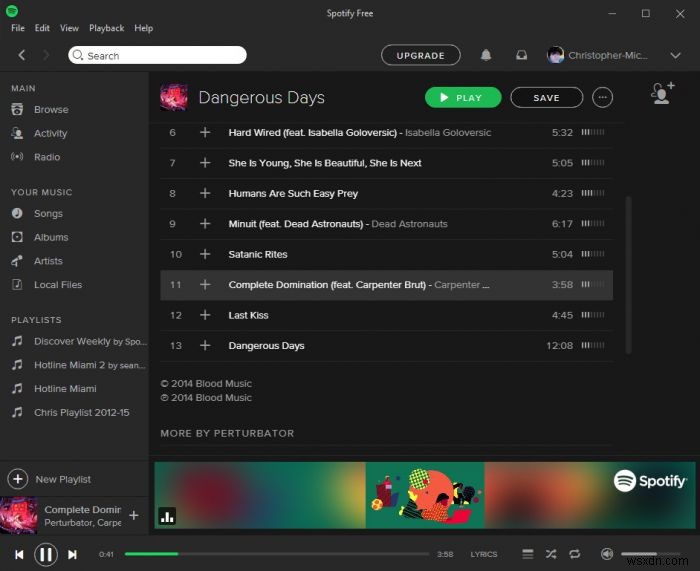Mute the volume speaker icon

[607, 554]
